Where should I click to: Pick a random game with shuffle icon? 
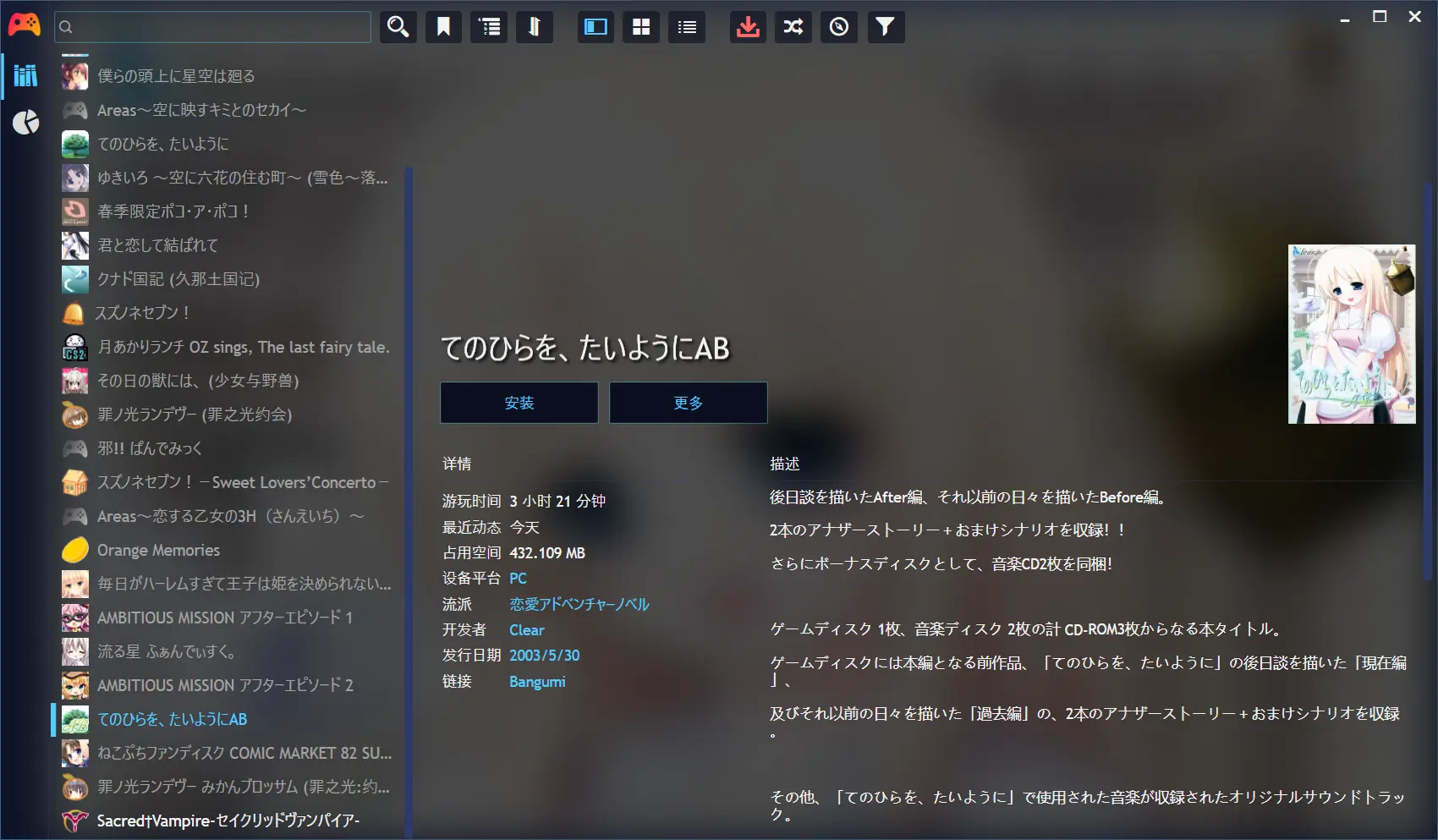[x=793, y=27]
